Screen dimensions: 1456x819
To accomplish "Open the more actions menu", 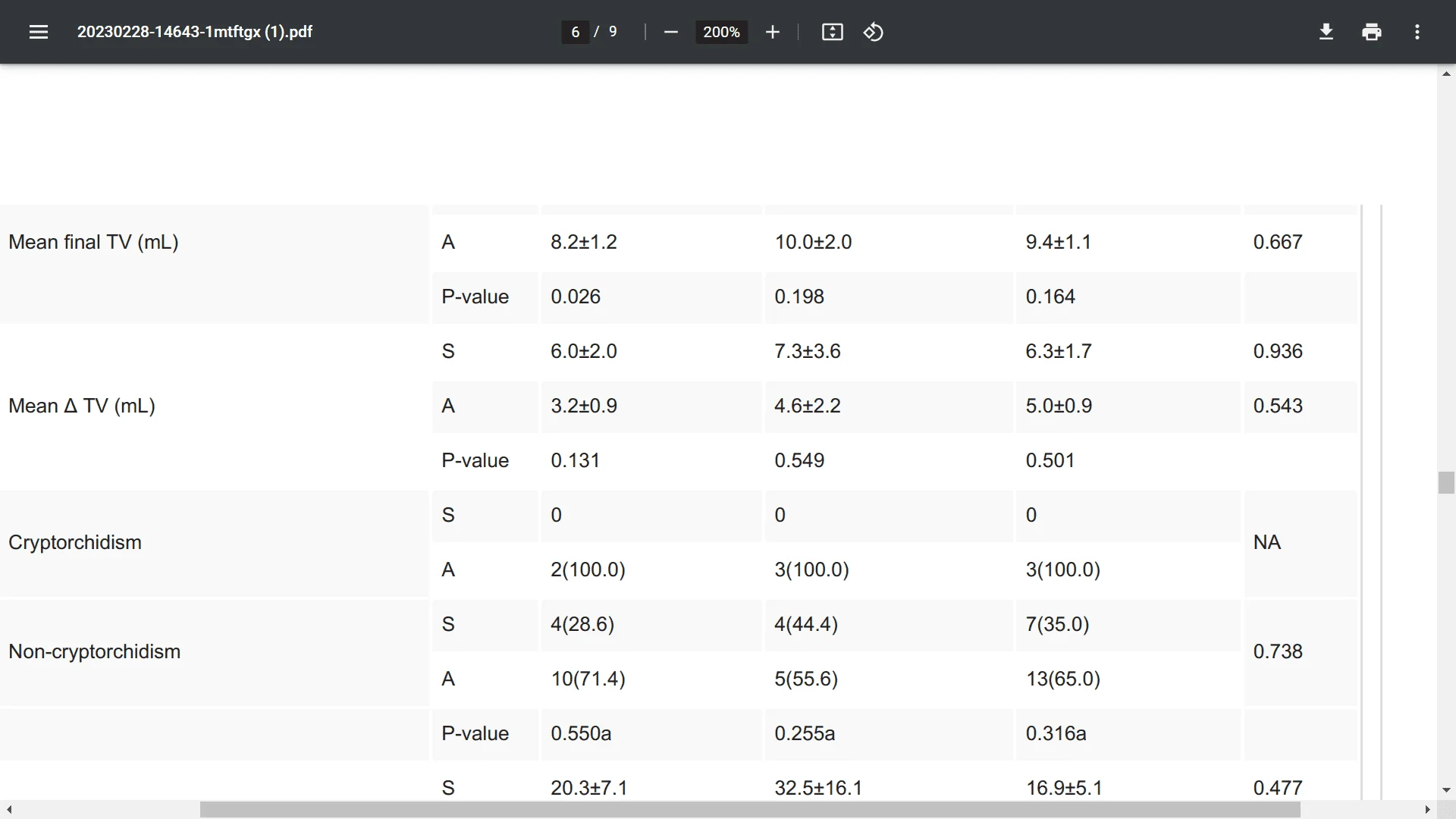I will 1417,32.
